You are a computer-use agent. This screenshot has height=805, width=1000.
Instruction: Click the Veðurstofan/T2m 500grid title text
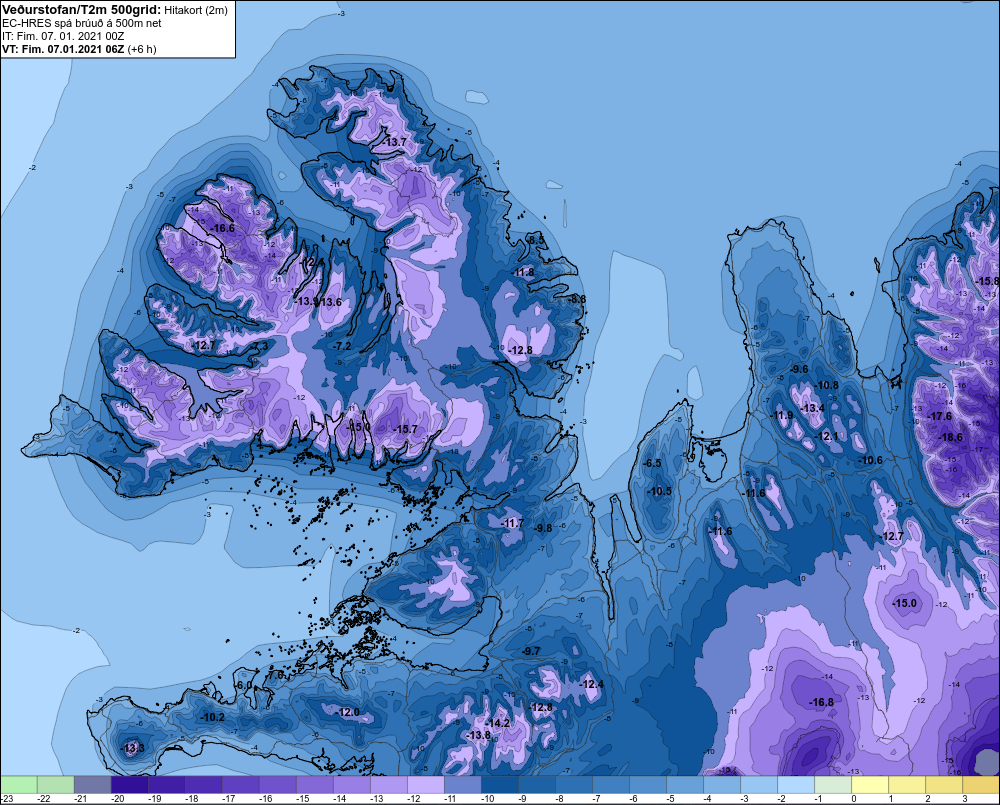pyautogui.click(x=81, y=10)
